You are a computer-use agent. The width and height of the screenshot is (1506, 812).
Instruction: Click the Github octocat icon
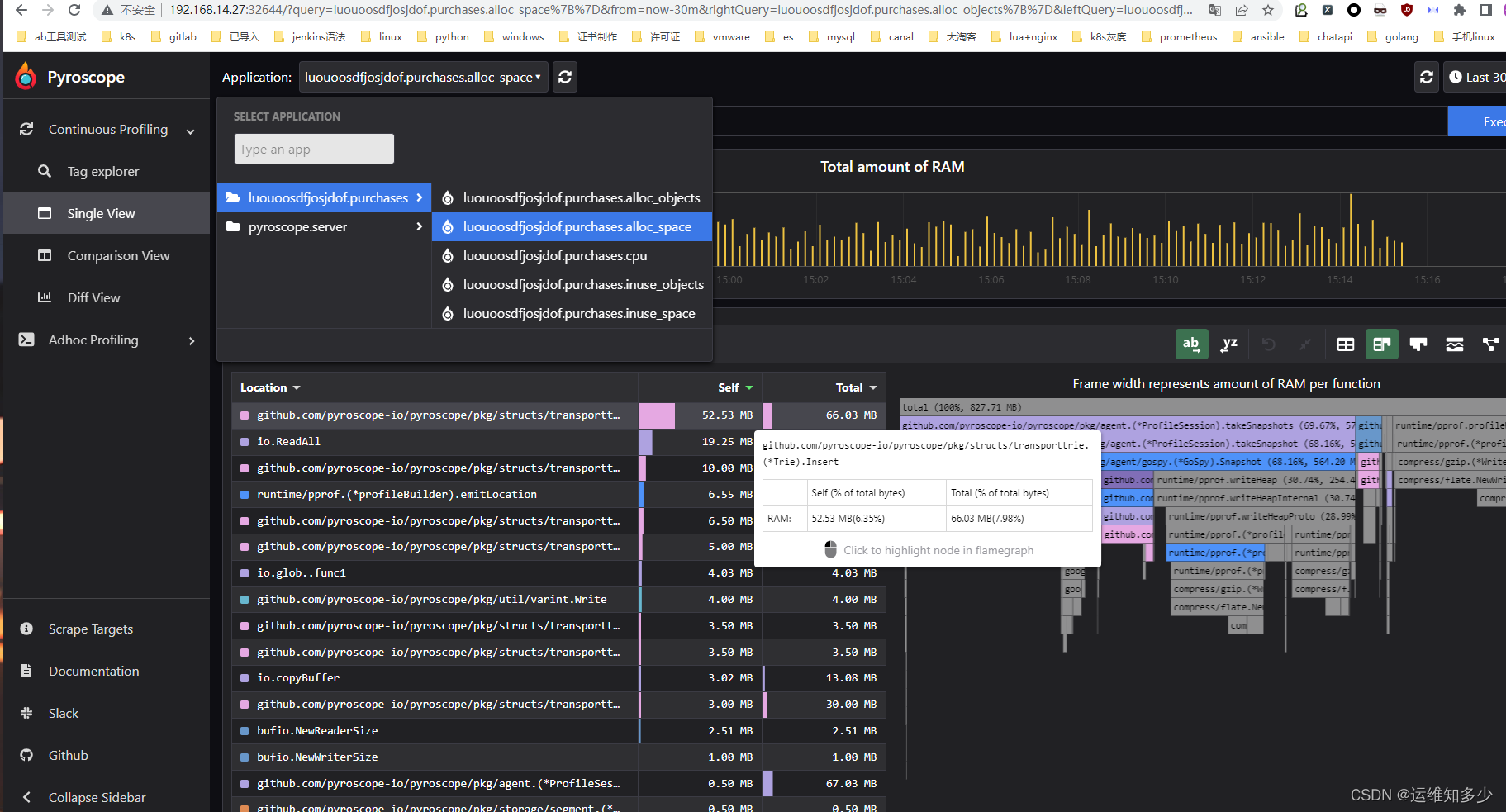(26, 755)
